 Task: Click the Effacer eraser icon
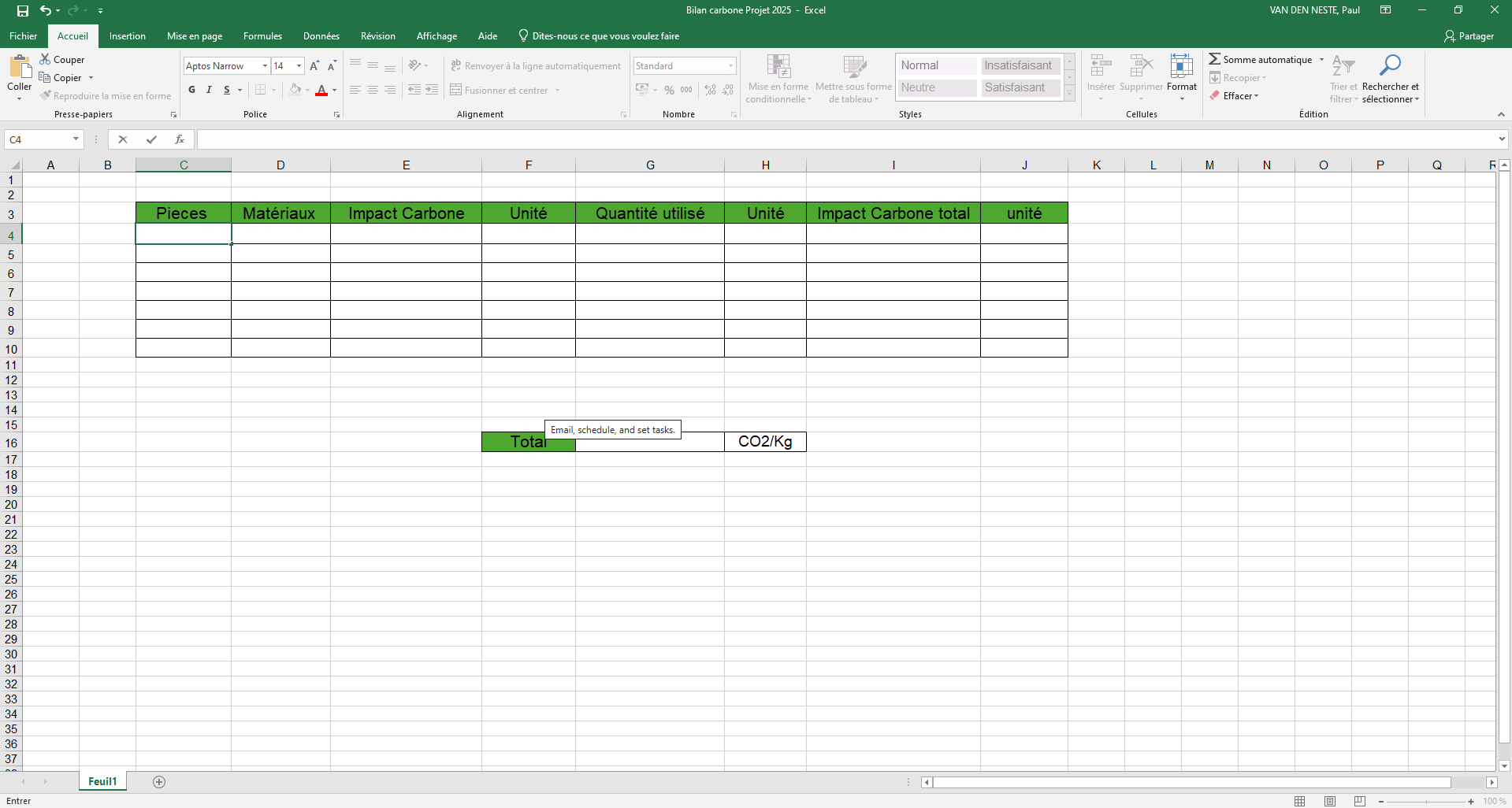1215,95
